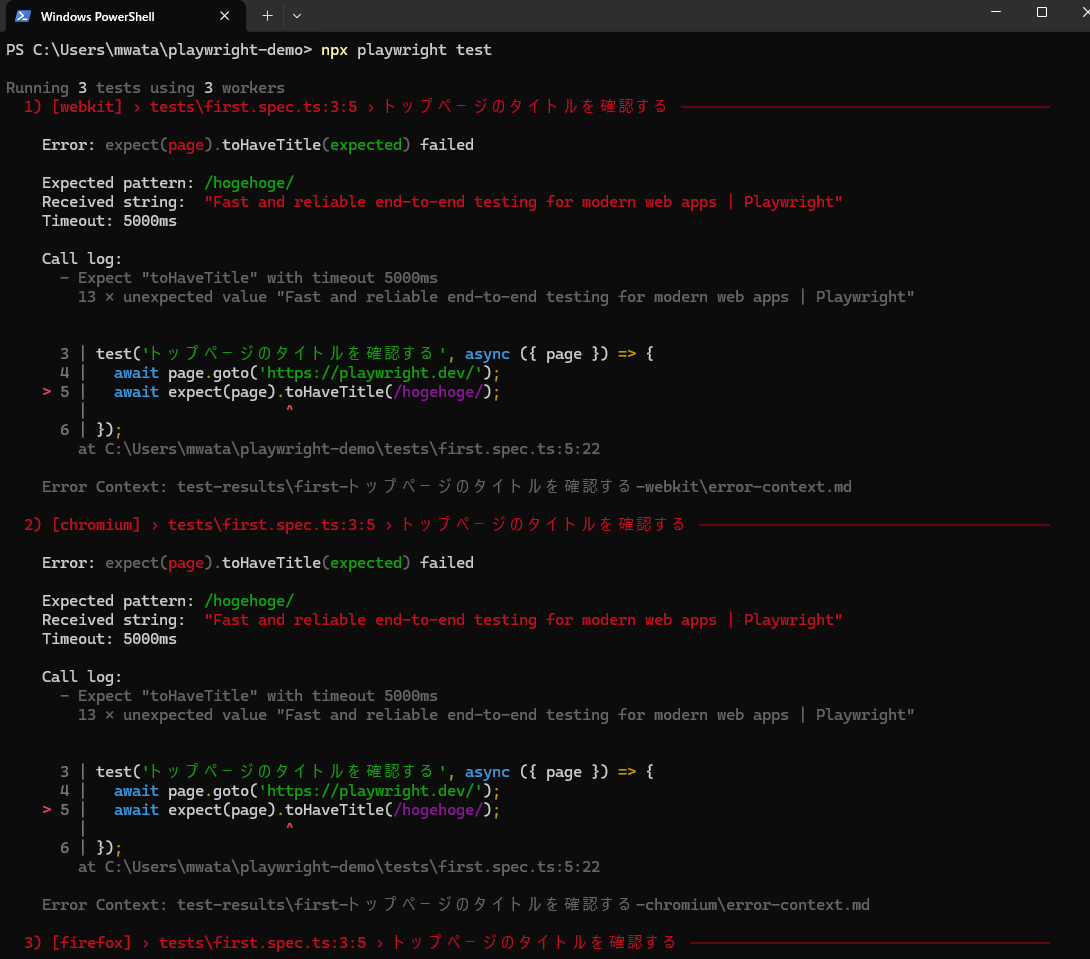Screen dimensions: 1090x959
Task: Maximize the terminal window
Action: click(1041, 12)
